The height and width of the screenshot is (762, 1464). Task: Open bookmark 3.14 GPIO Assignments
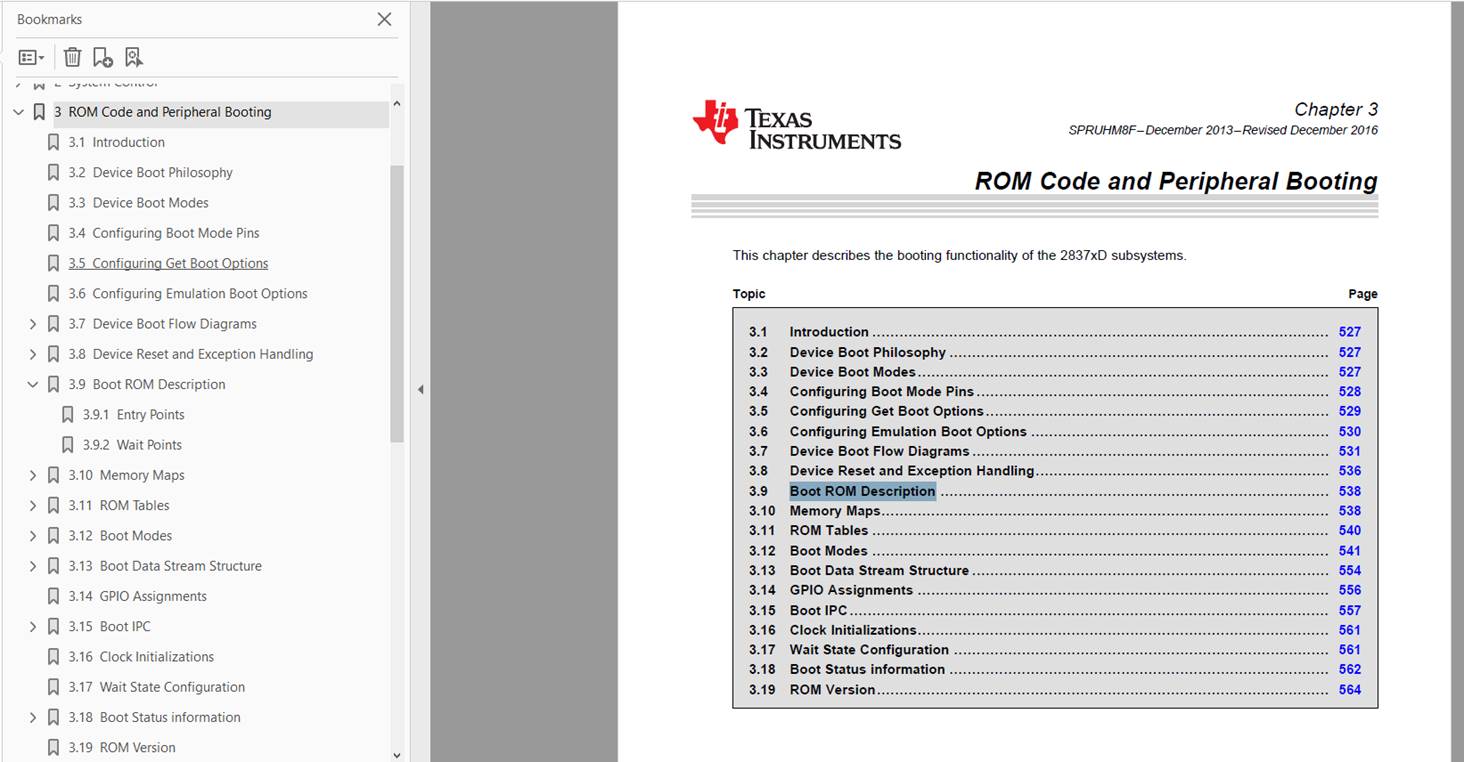137,596
